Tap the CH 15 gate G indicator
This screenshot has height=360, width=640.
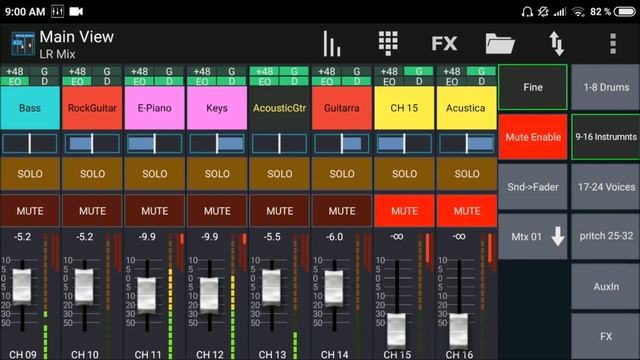tap(419, 71)
